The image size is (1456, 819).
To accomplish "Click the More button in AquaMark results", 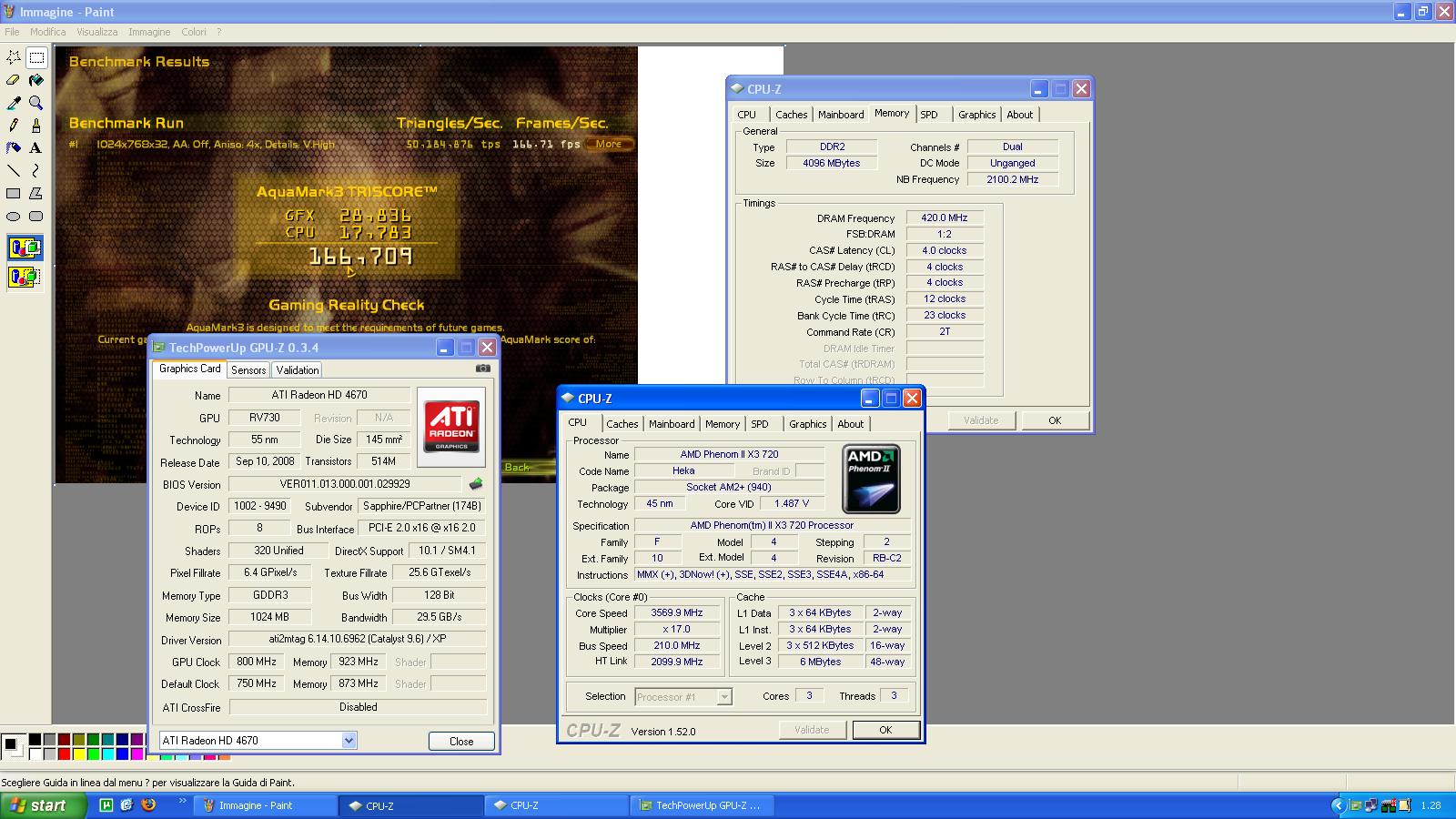I will pyautogui.click(x=609, y=144).
